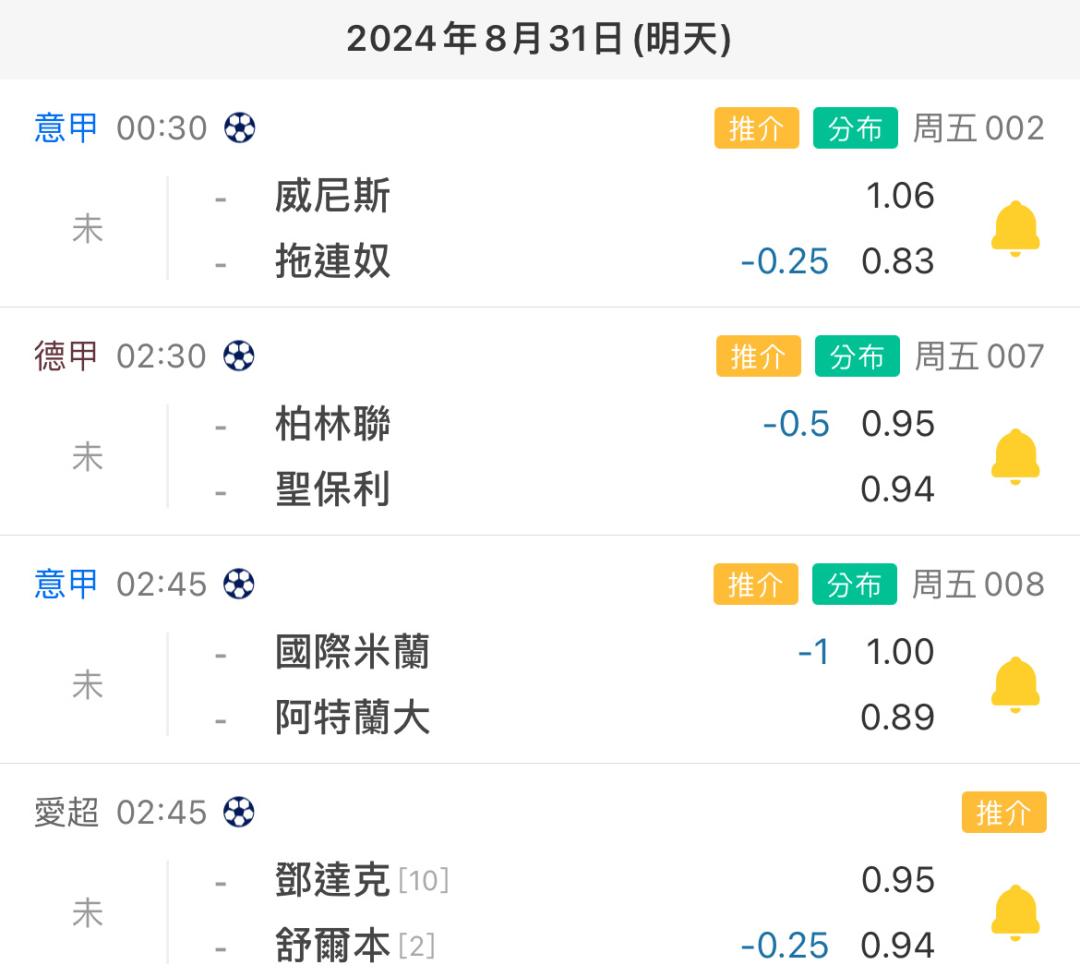Tap the soccer ball icon next to 00:30
Image resolution: width=1080 pixels, height=977 pixels.
coord(240,128)
